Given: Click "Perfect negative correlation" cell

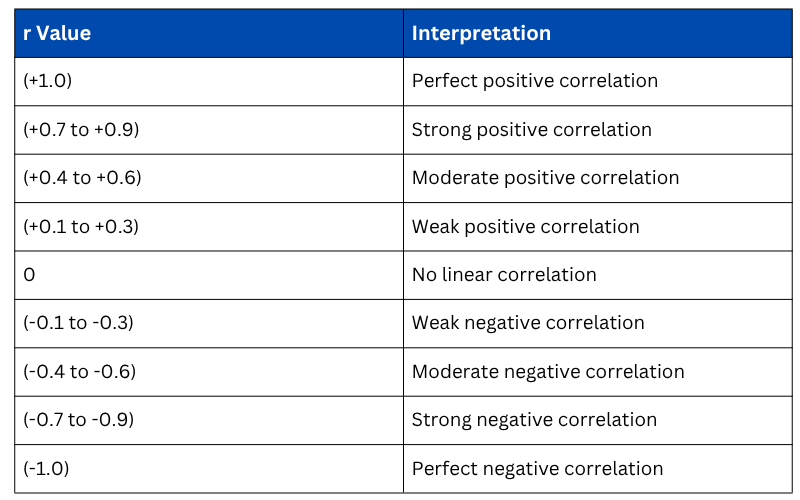Looking at the screenshot, I should (538, 468).
